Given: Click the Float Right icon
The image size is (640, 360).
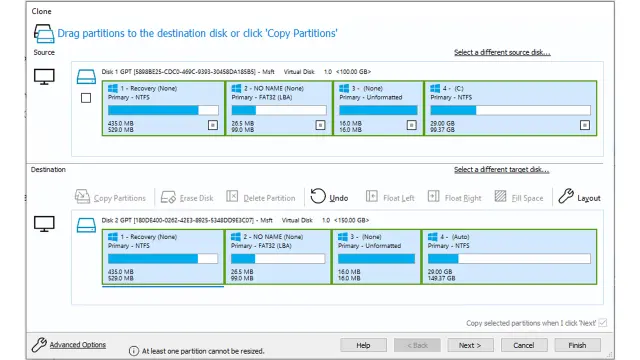Looking at the screenshot, I should coord(433,196).
